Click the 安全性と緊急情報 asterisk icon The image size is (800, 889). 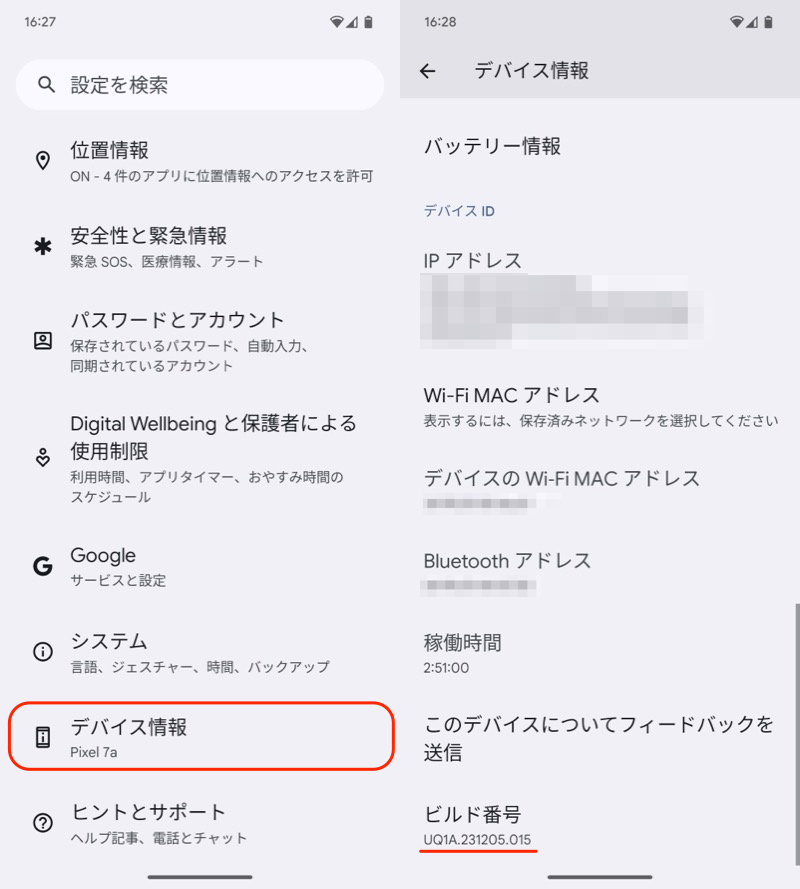coord(43,247)
